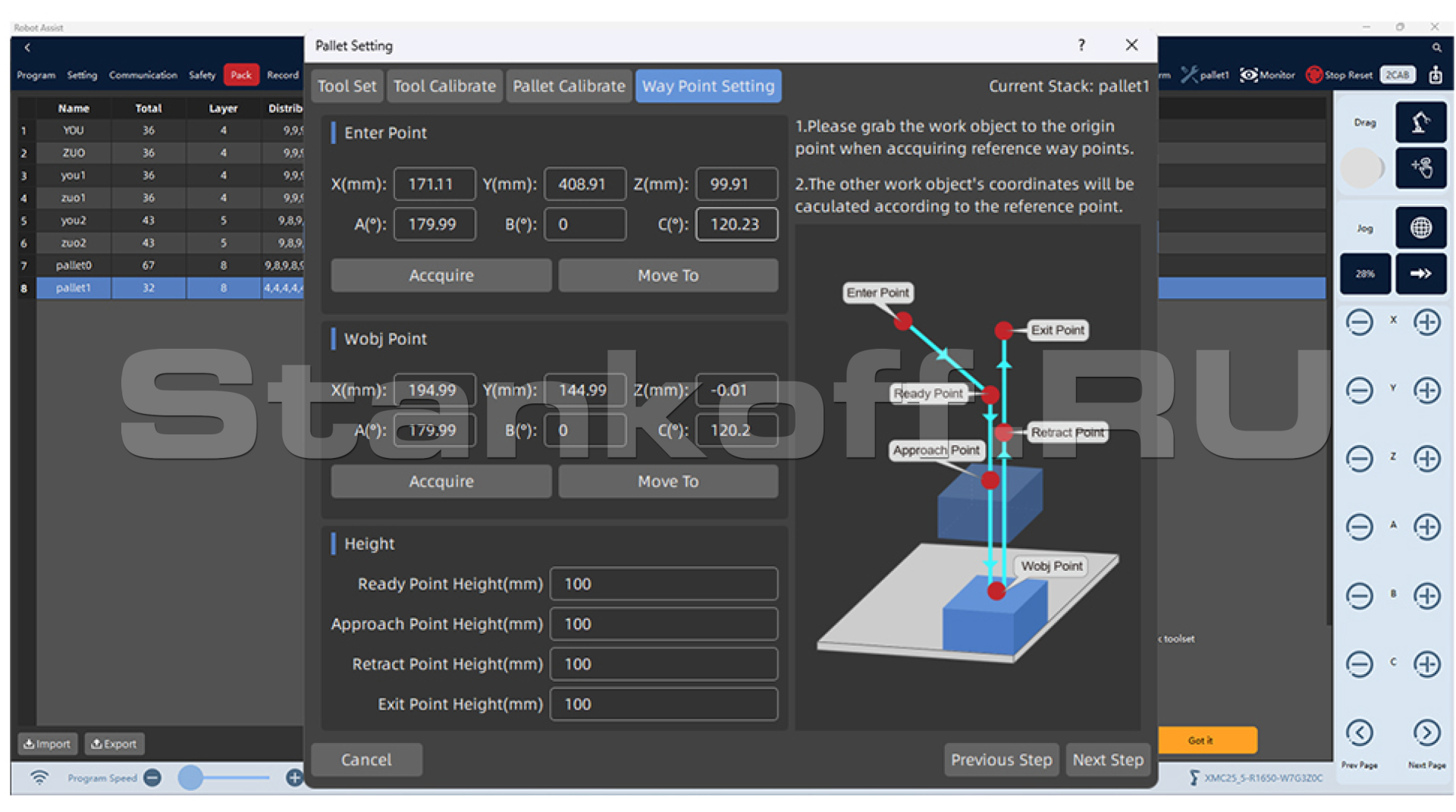Switch to the Pallet Calibrate tab
The width and height of the screenshot is (1456, 812).
coord(569,86)
